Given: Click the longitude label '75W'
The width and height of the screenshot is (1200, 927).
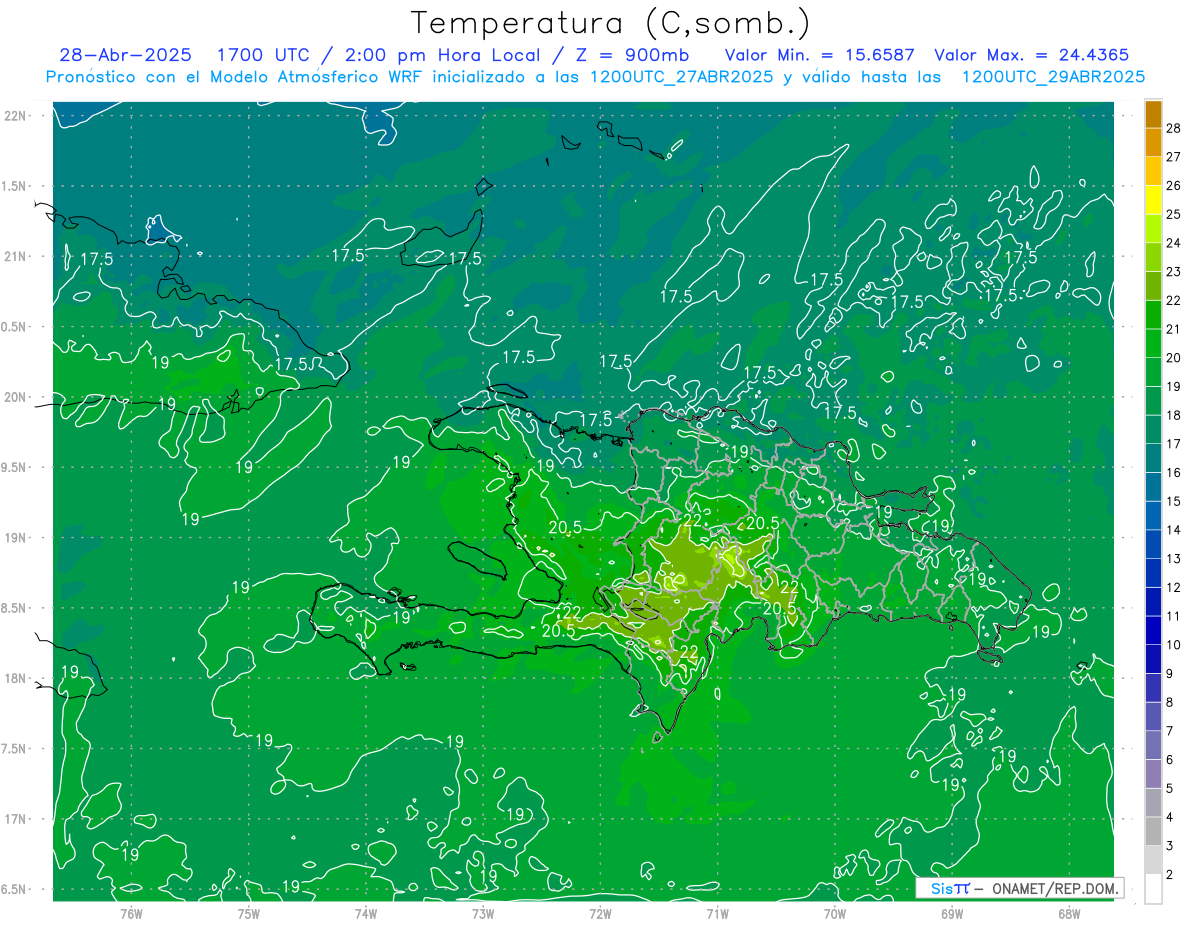Looking at the screenshot, I should [x=249, y=913].
